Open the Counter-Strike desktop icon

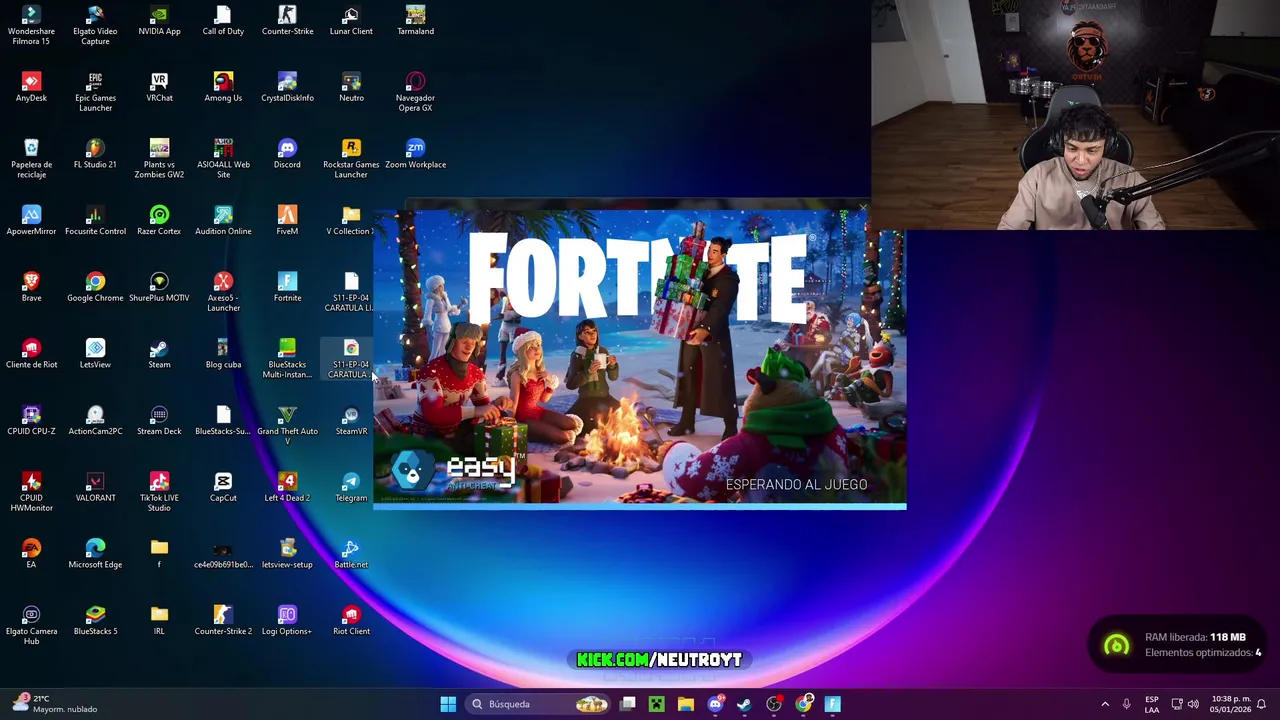click(287, 21)
